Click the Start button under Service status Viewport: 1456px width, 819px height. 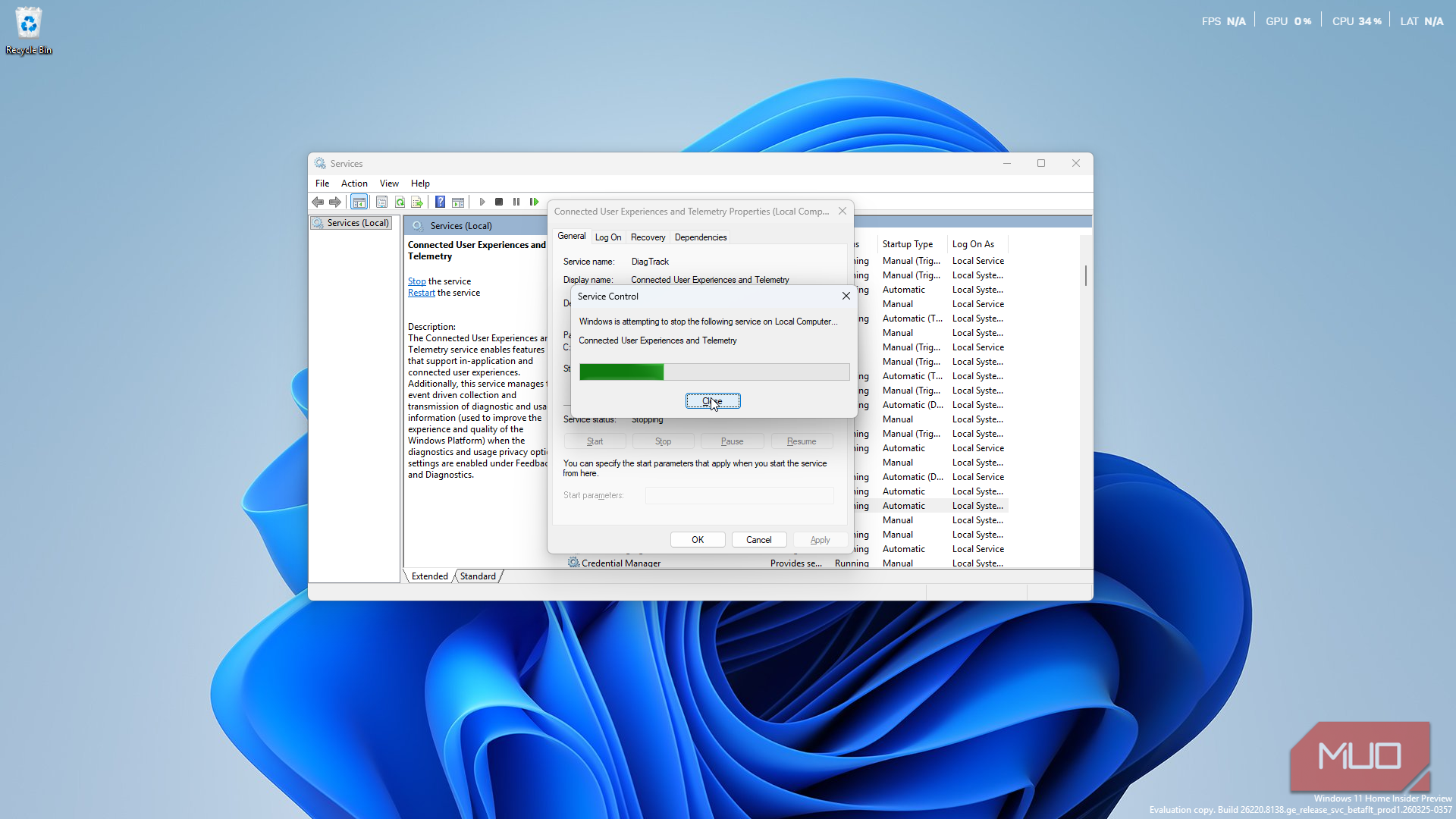[x=595, y=441]
